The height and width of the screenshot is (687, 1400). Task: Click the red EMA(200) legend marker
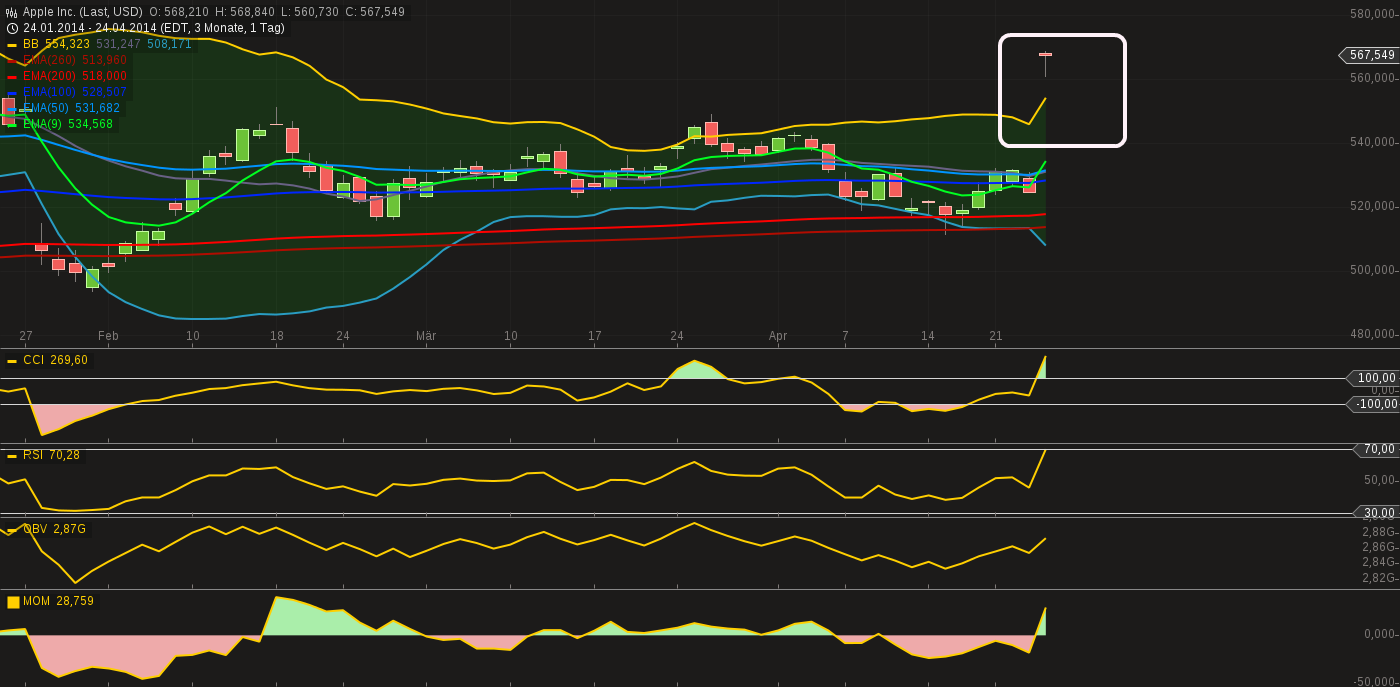11,75
